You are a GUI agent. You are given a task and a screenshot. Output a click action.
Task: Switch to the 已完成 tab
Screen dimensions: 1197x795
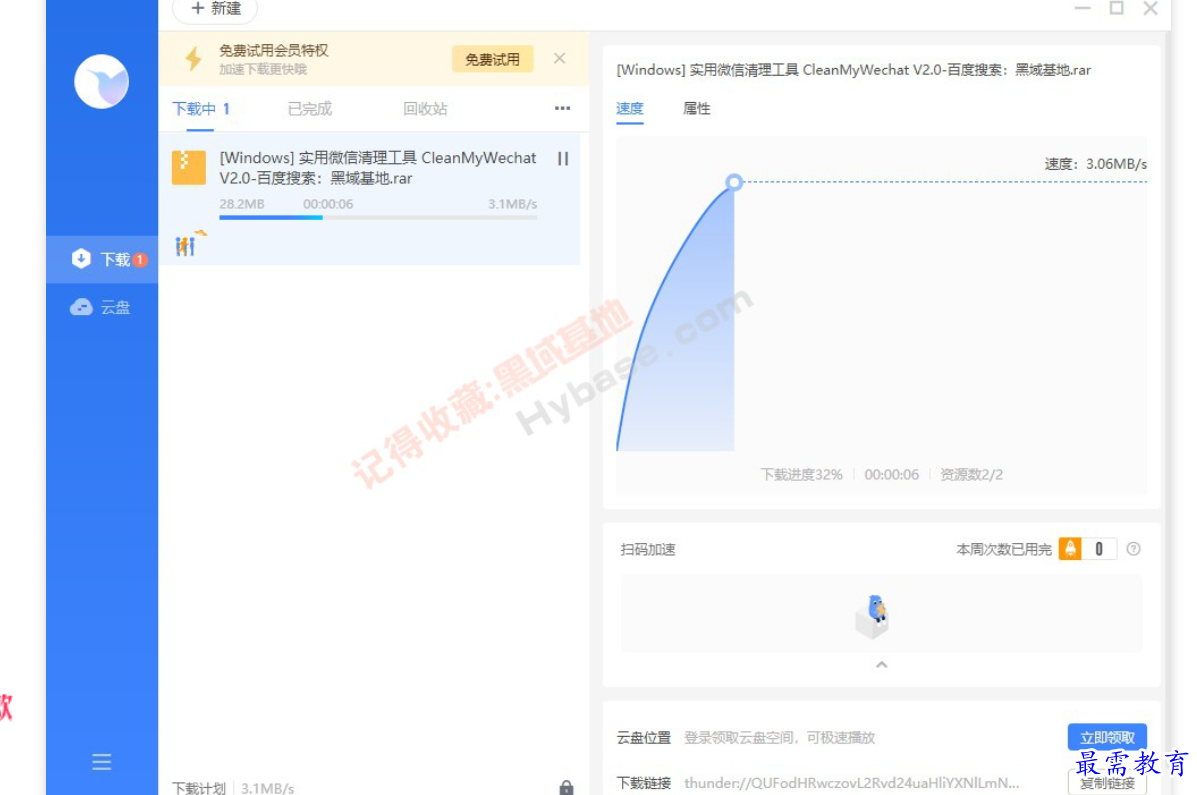coord(309,108)
